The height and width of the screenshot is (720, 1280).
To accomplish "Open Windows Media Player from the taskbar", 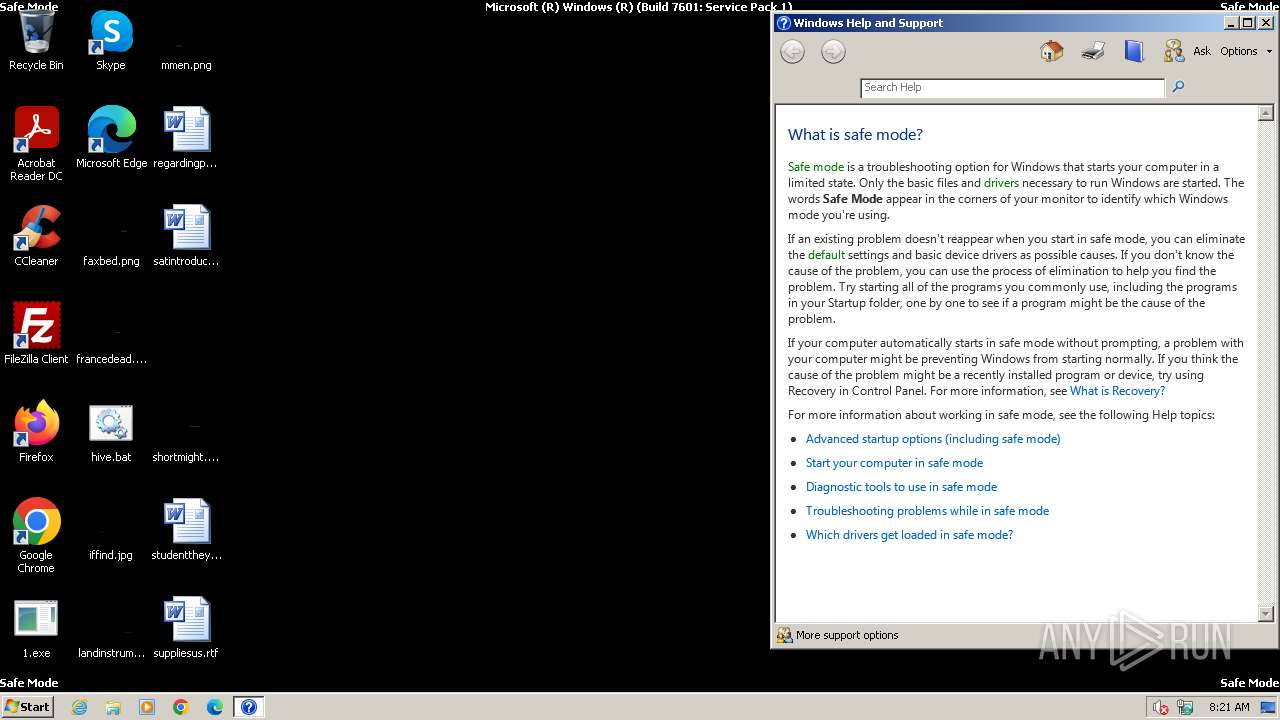I will tap(147, 707).
